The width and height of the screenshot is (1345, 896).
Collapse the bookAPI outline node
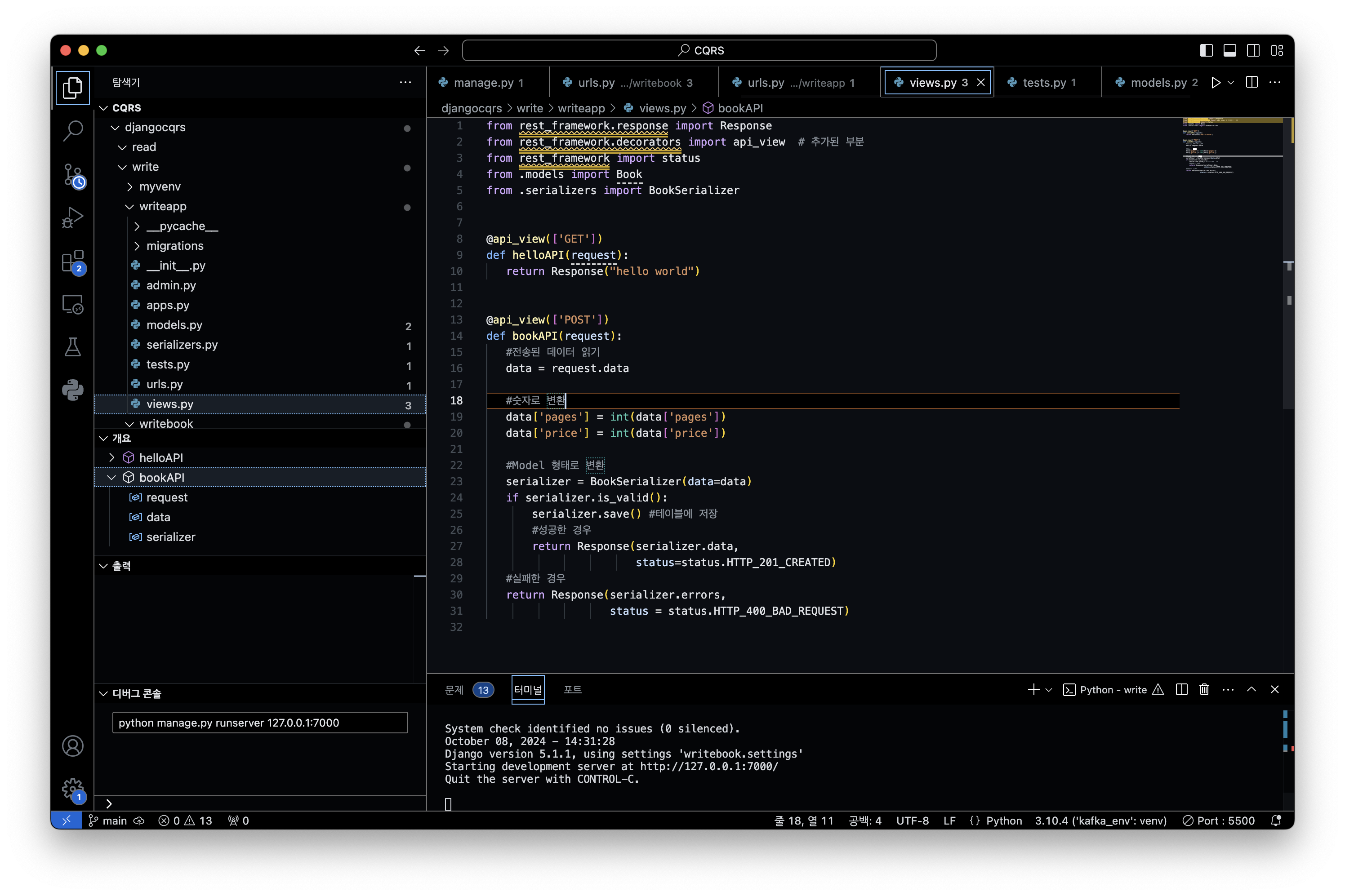[x=111, y=478]
